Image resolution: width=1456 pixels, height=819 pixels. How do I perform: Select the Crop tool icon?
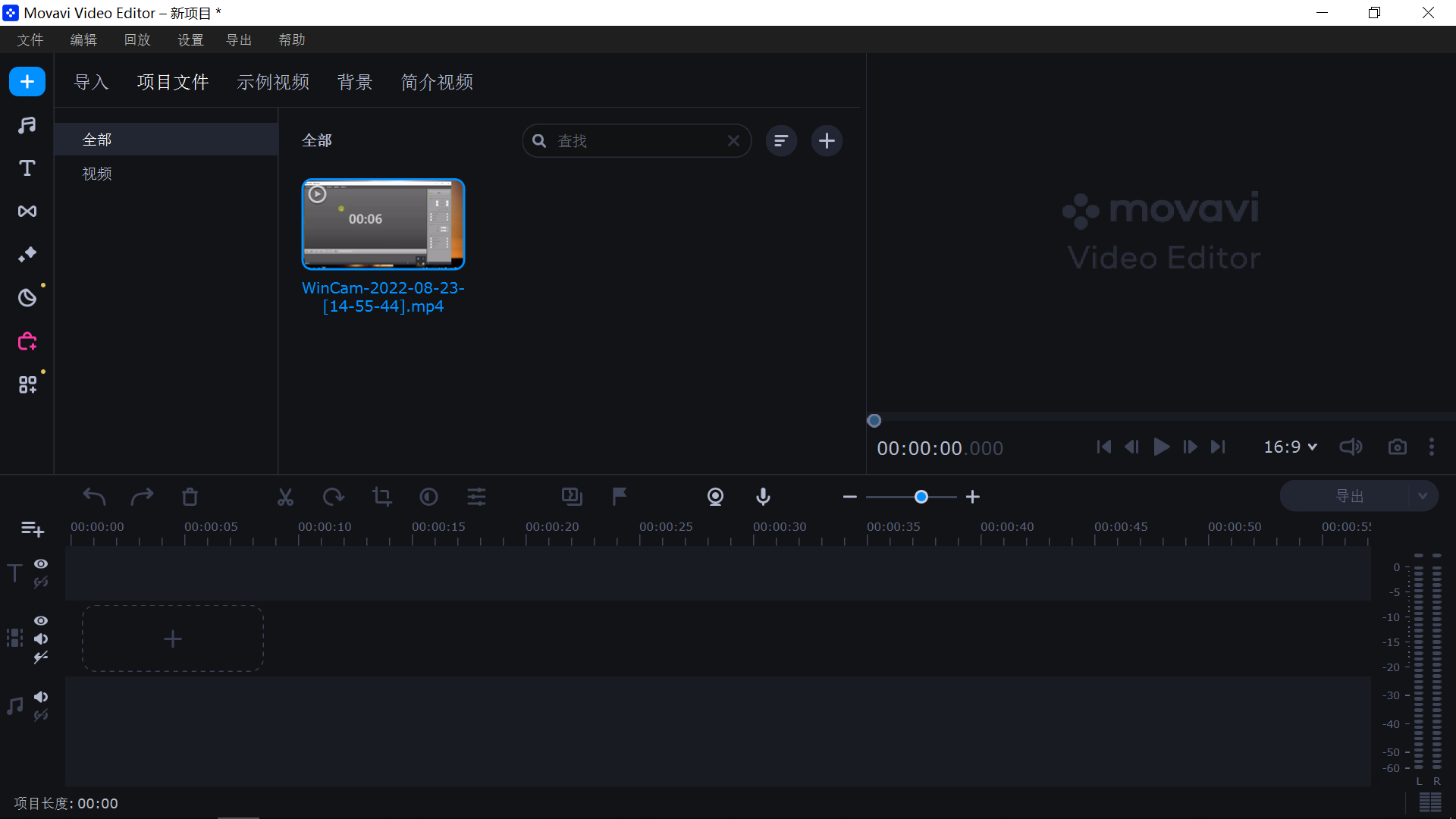click(381, 497)
